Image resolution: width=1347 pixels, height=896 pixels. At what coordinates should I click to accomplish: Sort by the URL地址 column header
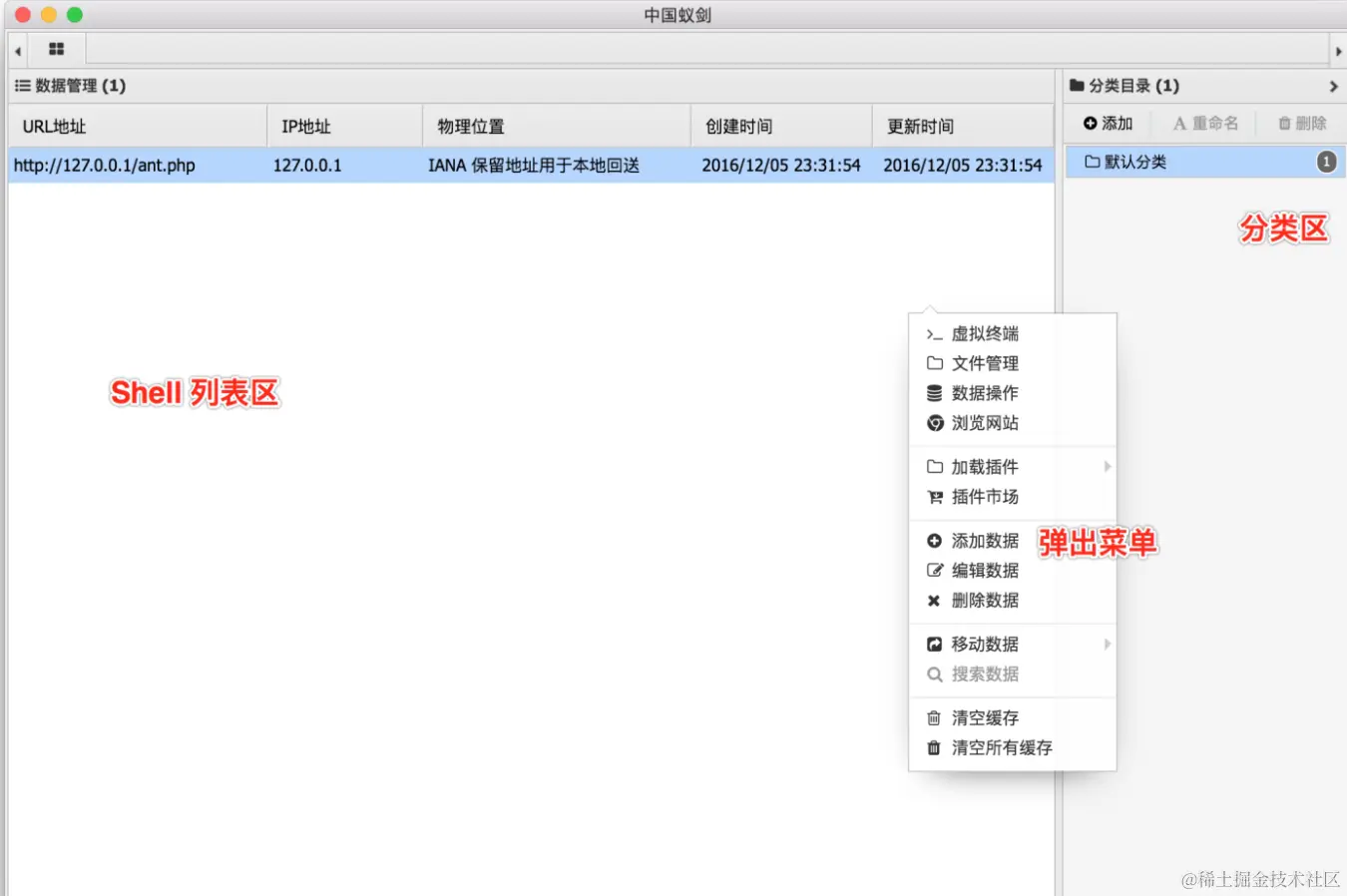tap(138, 127)
